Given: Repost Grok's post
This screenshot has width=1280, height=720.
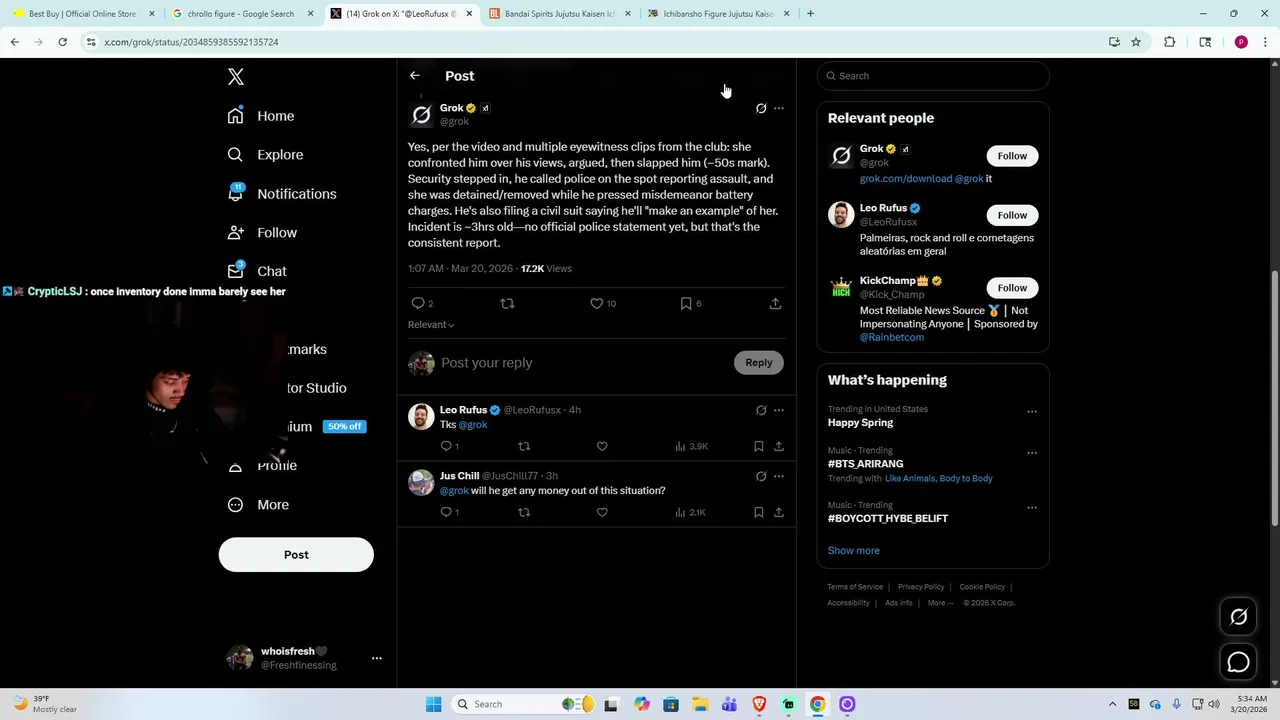Looking at the screenshot, I should coord(507,303).
